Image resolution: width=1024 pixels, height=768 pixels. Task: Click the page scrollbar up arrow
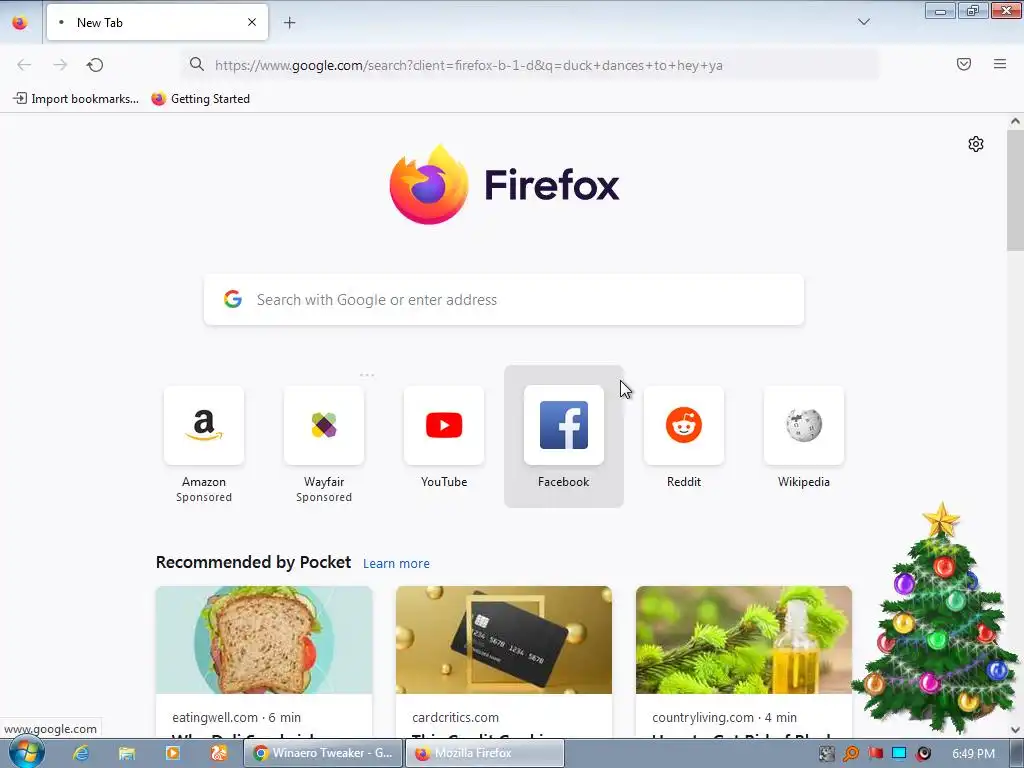[1015, 121]
